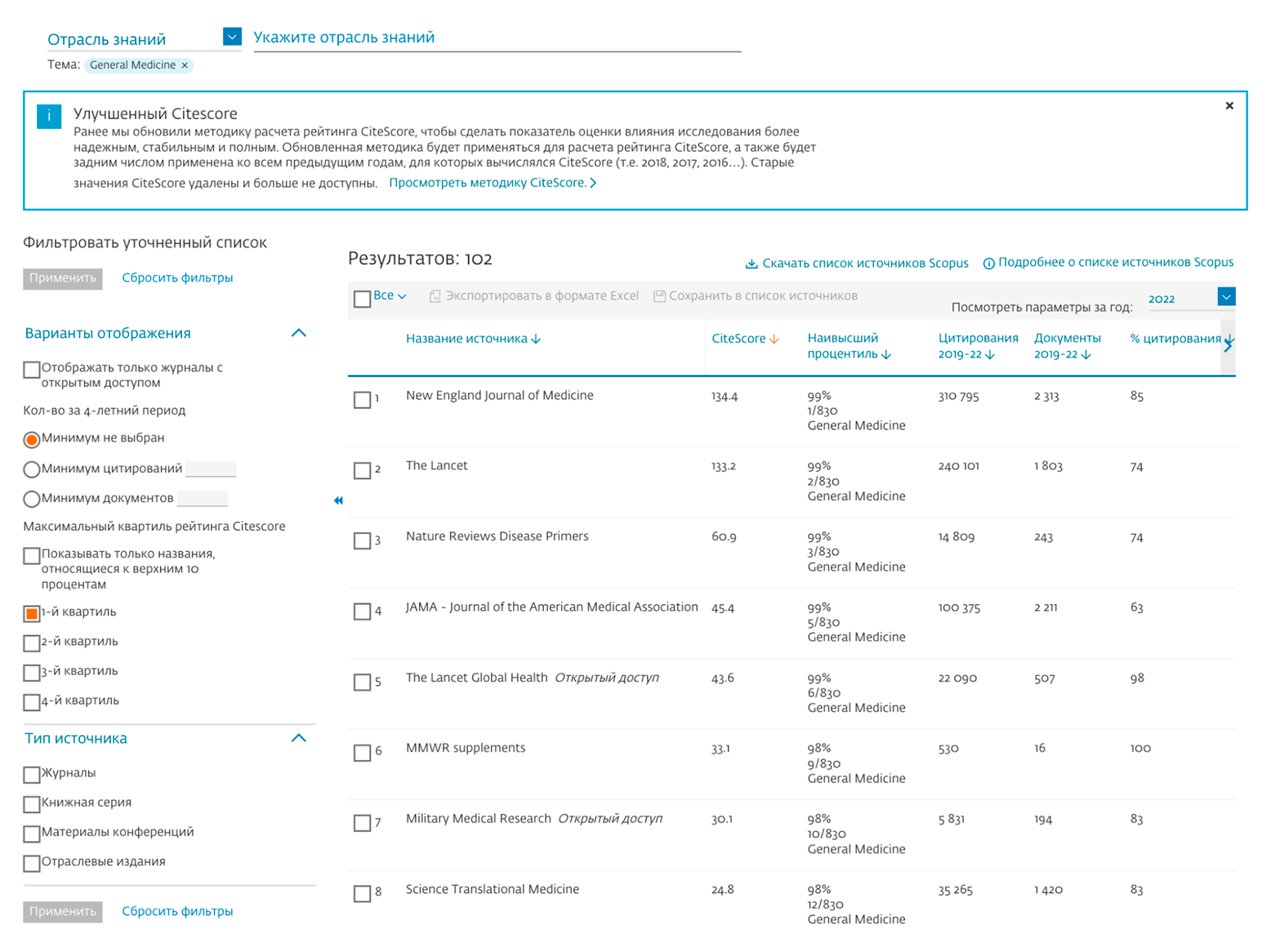Select Military Medical Research row checkbox
1271x952 pixels.
coord(363,823)
